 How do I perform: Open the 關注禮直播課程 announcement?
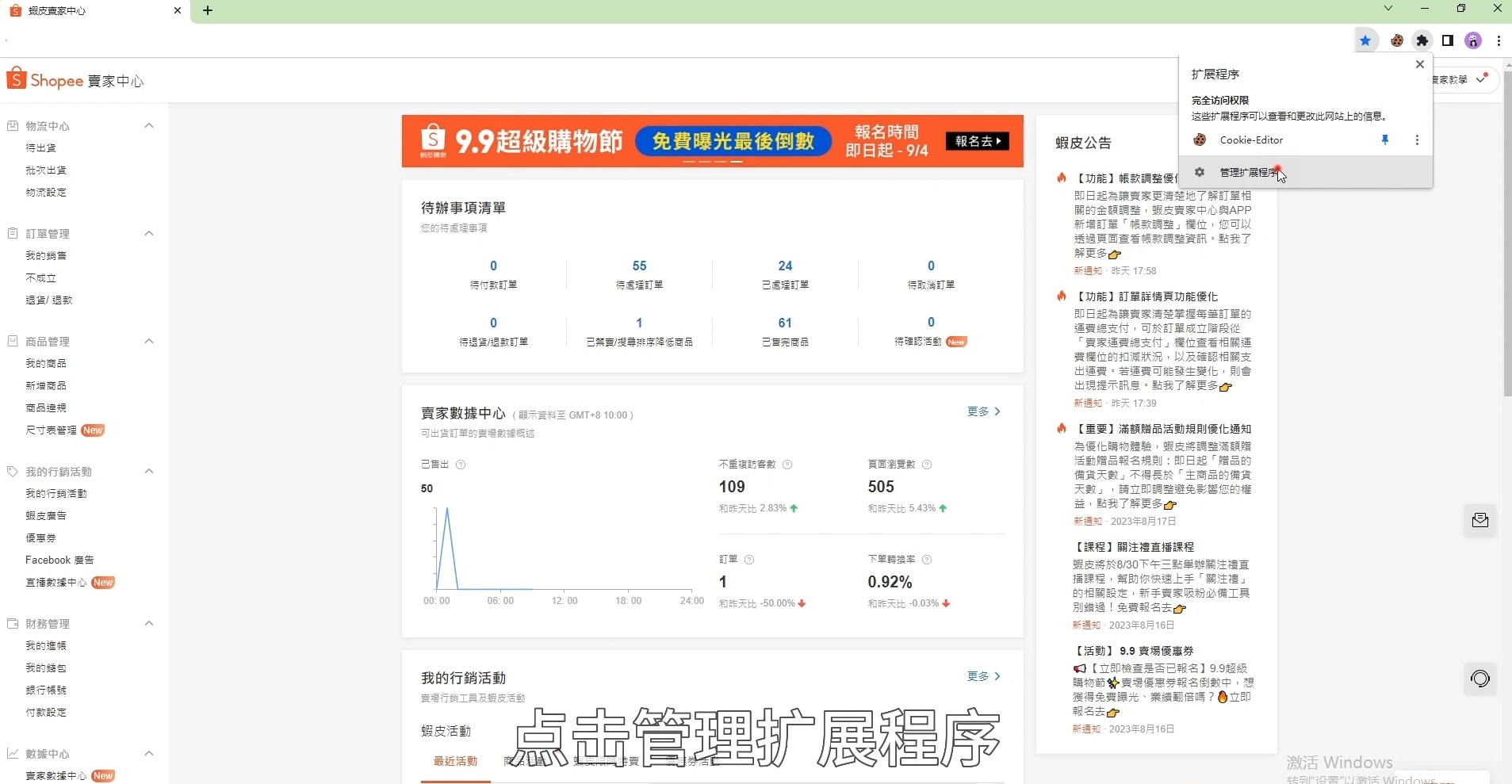[1133, 547]
